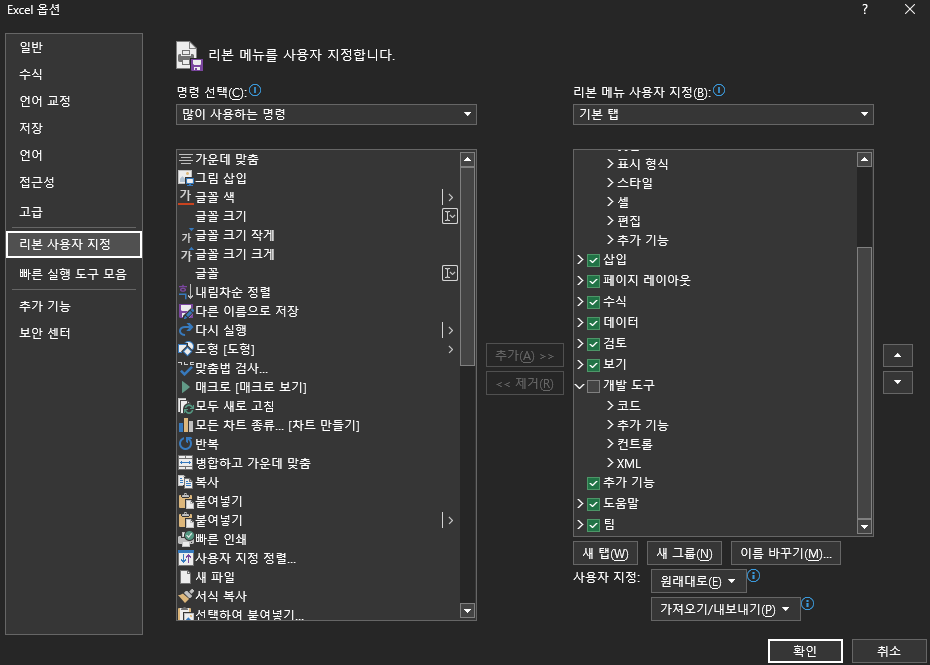Screen dimensions: 930x665
Task: Click the ribbon tabs list scroll up arrow
Action: (x=864, y=159)
